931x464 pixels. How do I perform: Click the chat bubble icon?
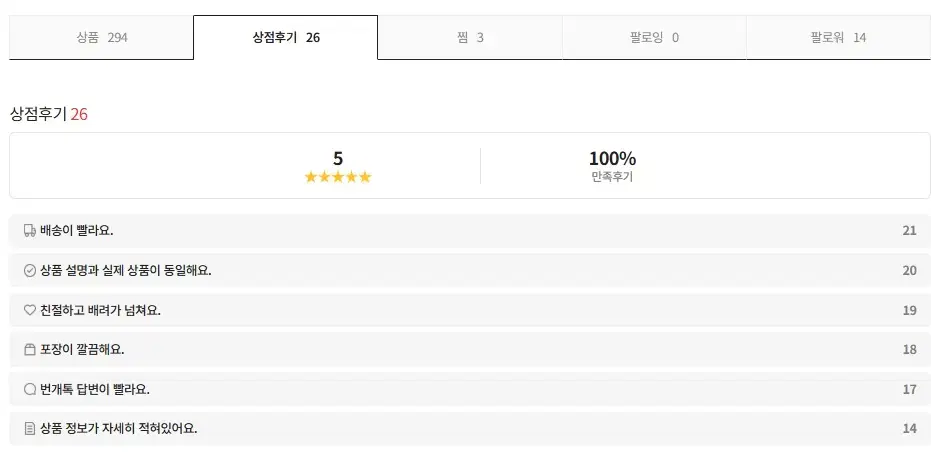(29, 389)
